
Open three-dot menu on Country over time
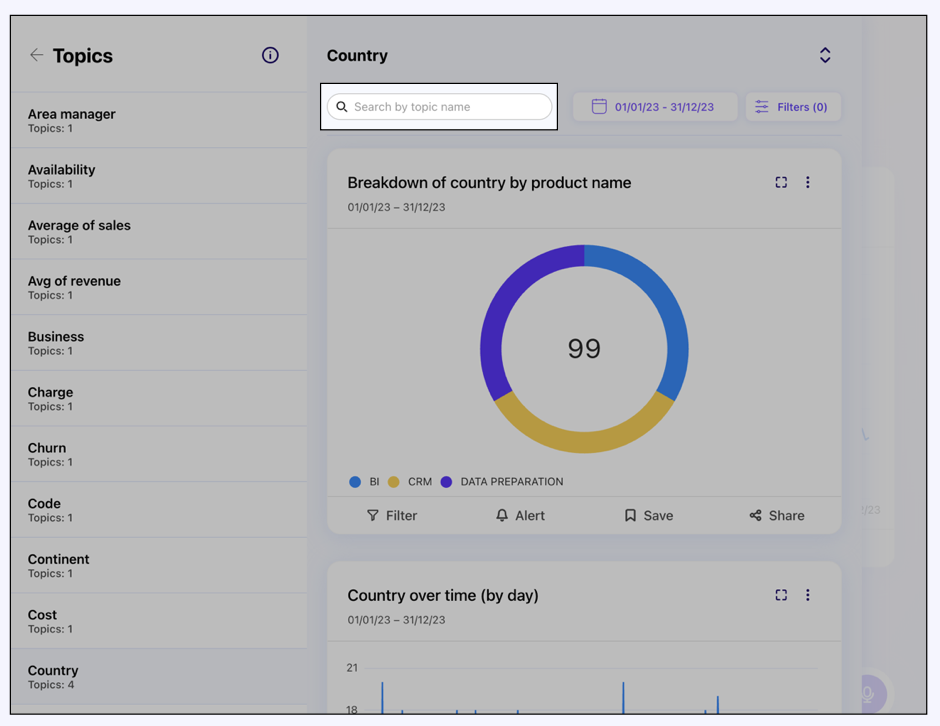808,595
